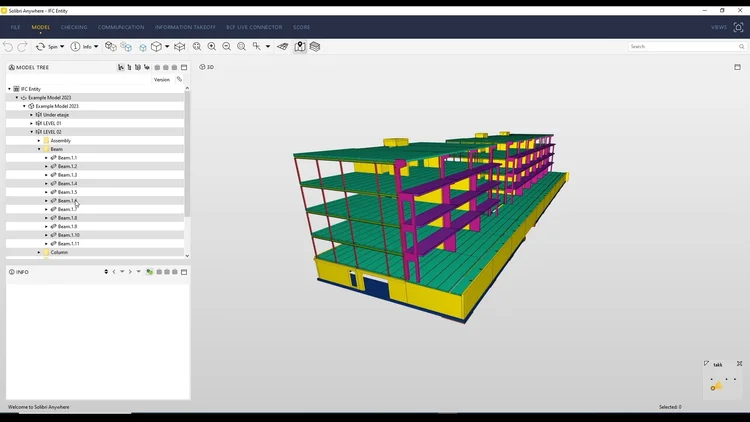Open dropdown arrow beside the zoom-to-pointer tool

pos(268,46)
